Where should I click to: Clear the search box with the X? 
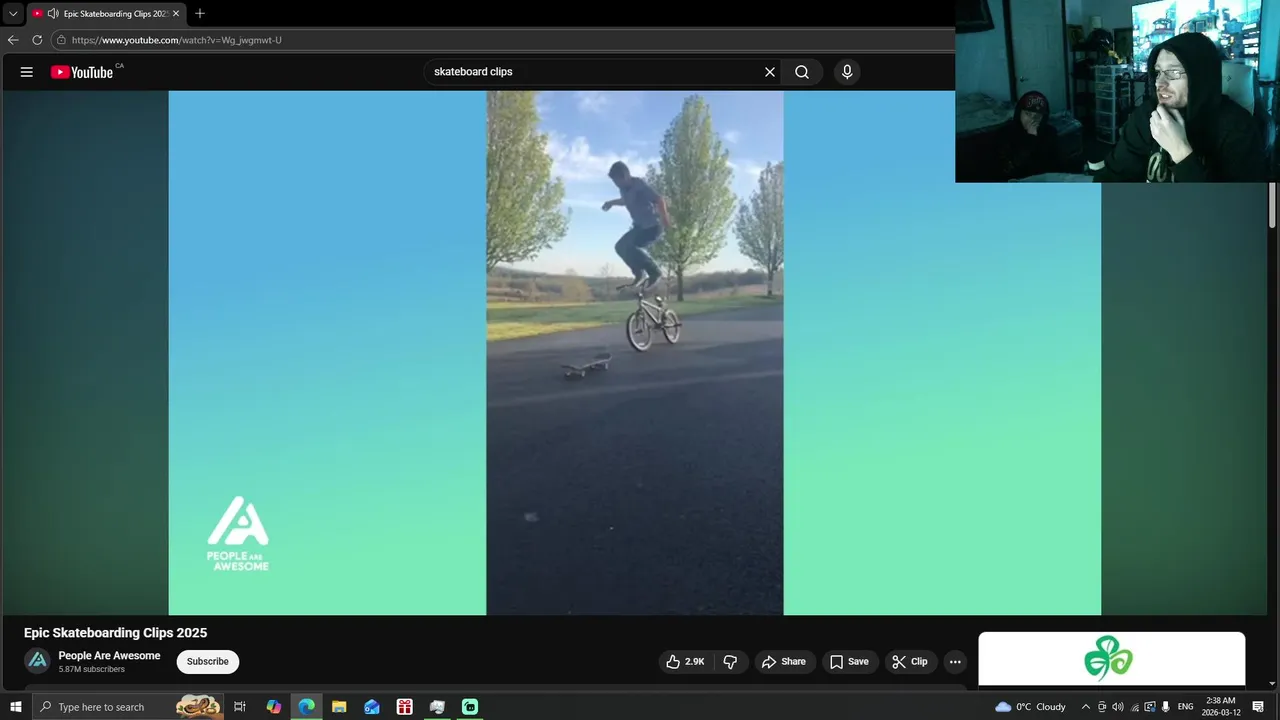pos(770,72)
